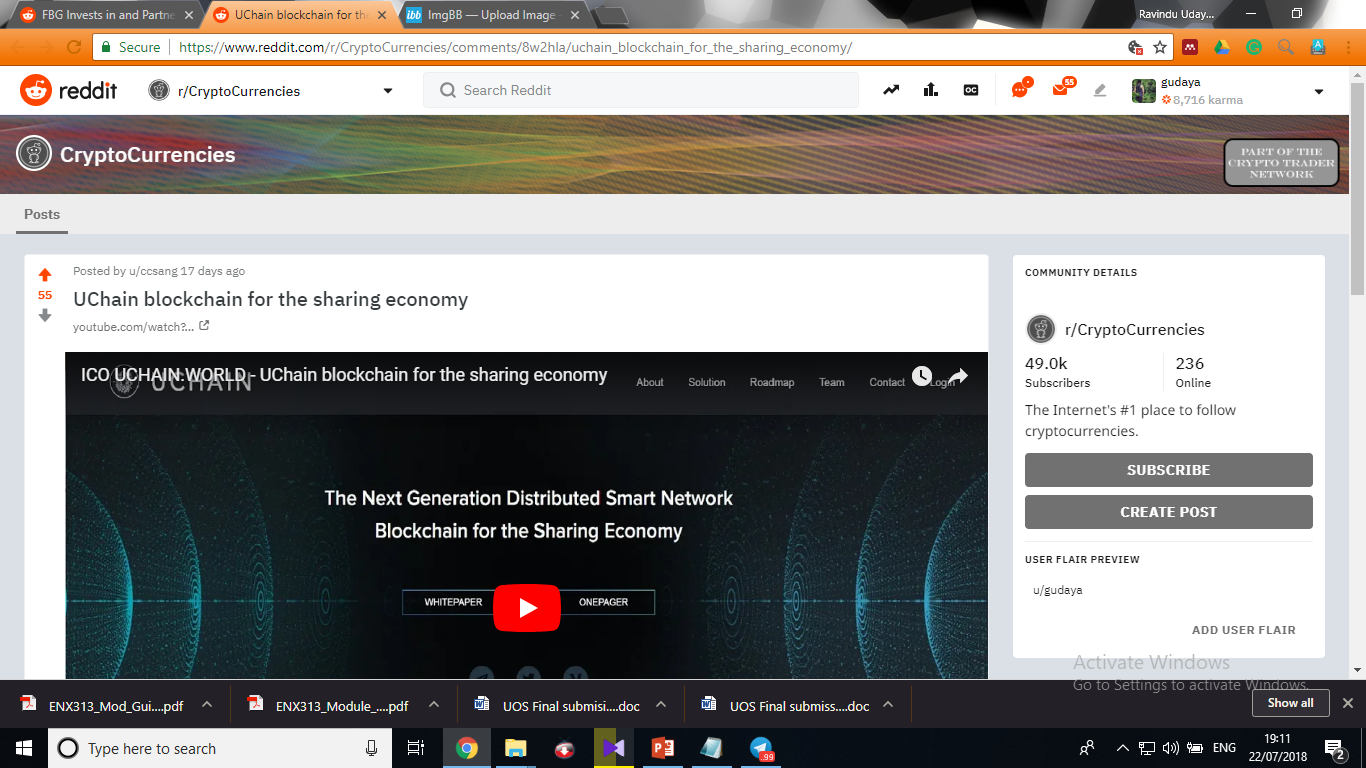Open the Windows action center notifications
This screenshot has width=1366, height=768.
(1335, 748)
